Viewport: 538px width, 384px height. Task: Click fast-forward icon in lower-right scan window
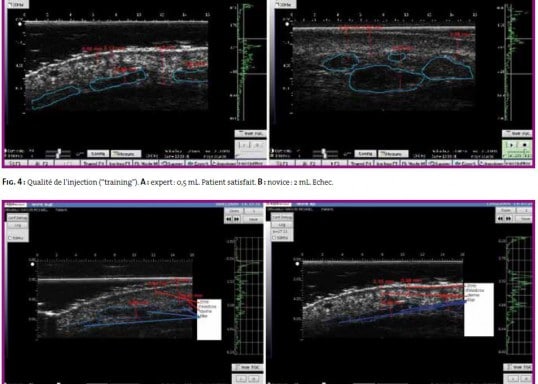point(509,219)
